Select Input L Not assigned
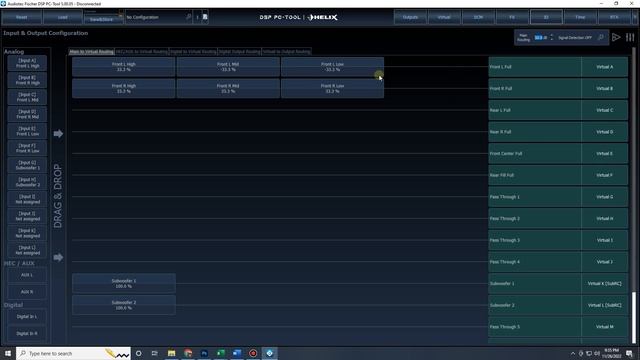Image resolution: width=640 pixels, height=360 pixels. (x=27, y=250)
